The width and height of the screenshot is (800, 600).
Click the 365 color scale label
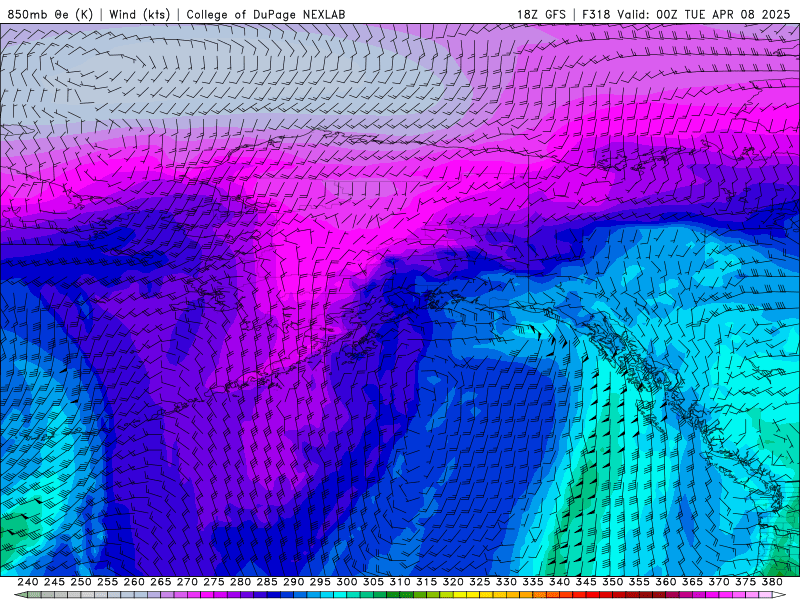coord(692,582)
